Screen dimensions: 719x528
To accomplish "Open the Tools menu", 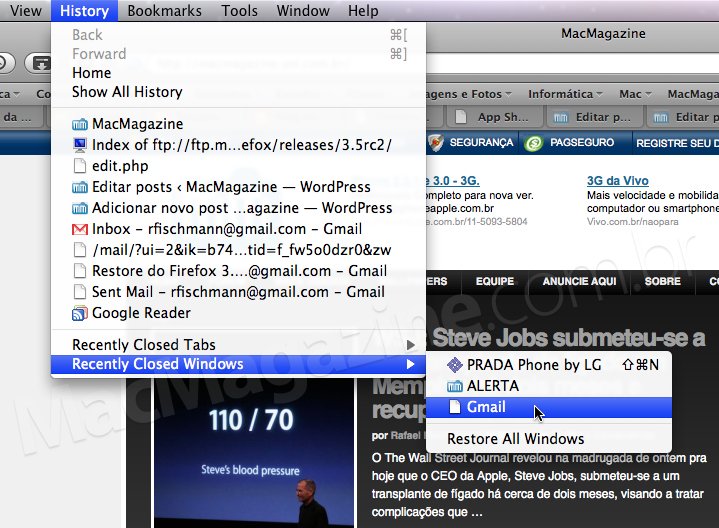I will point(239,10).
